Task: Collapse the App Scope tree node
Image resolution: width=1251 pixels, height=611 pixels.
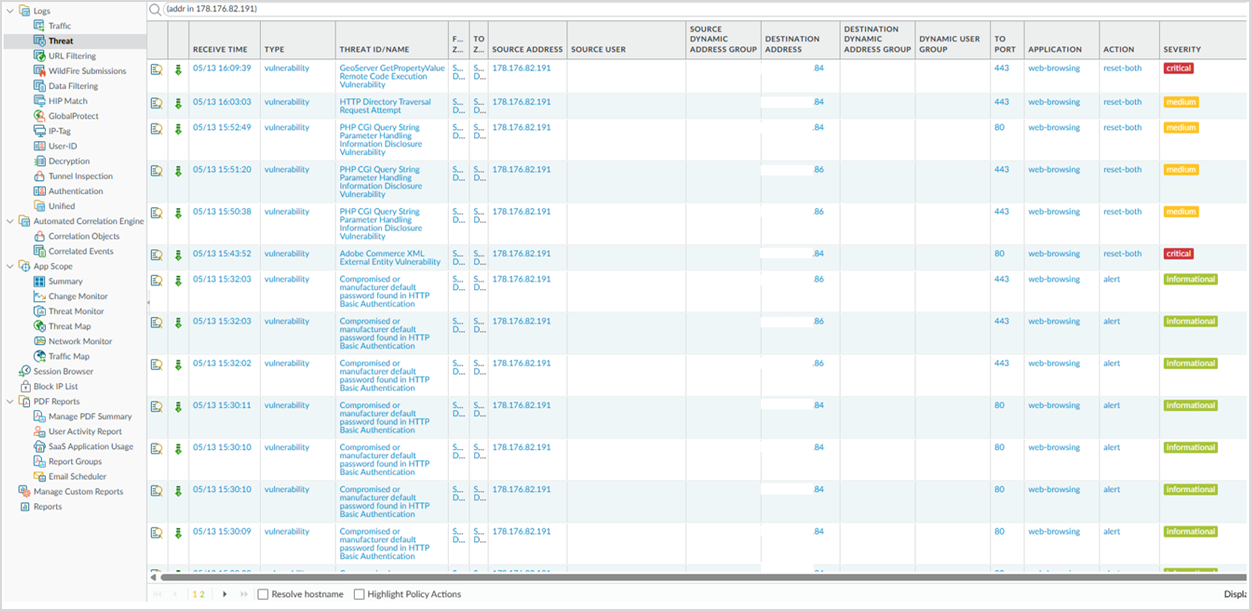Action: (x=10, y=267)
